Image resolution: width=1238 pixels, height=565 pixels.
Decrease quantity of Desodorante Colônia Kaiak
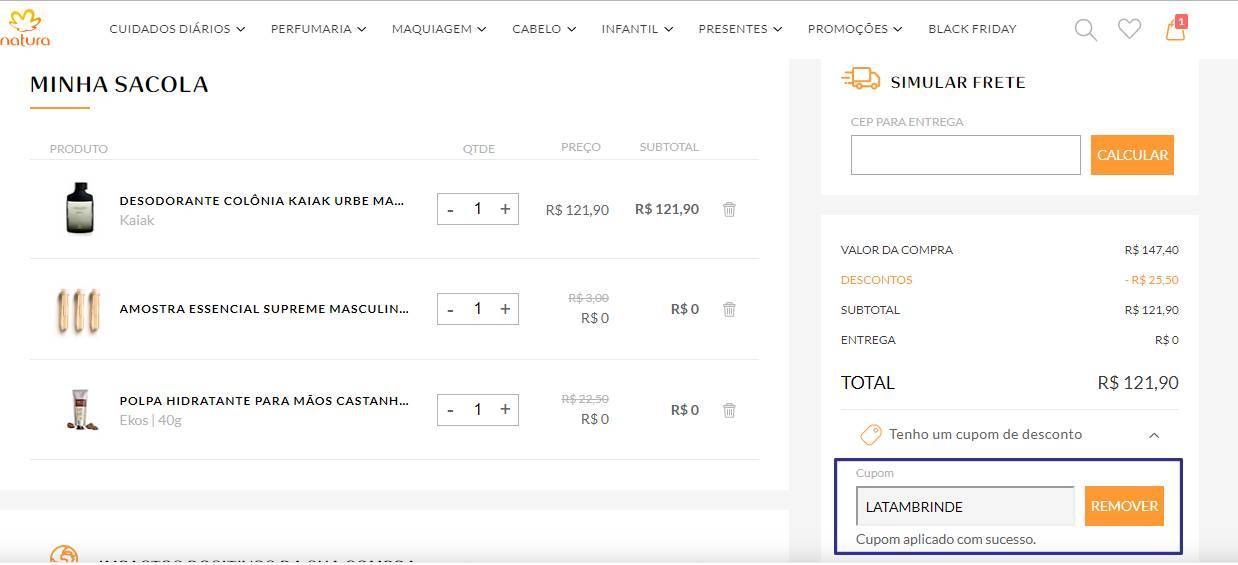pos(450,209)
